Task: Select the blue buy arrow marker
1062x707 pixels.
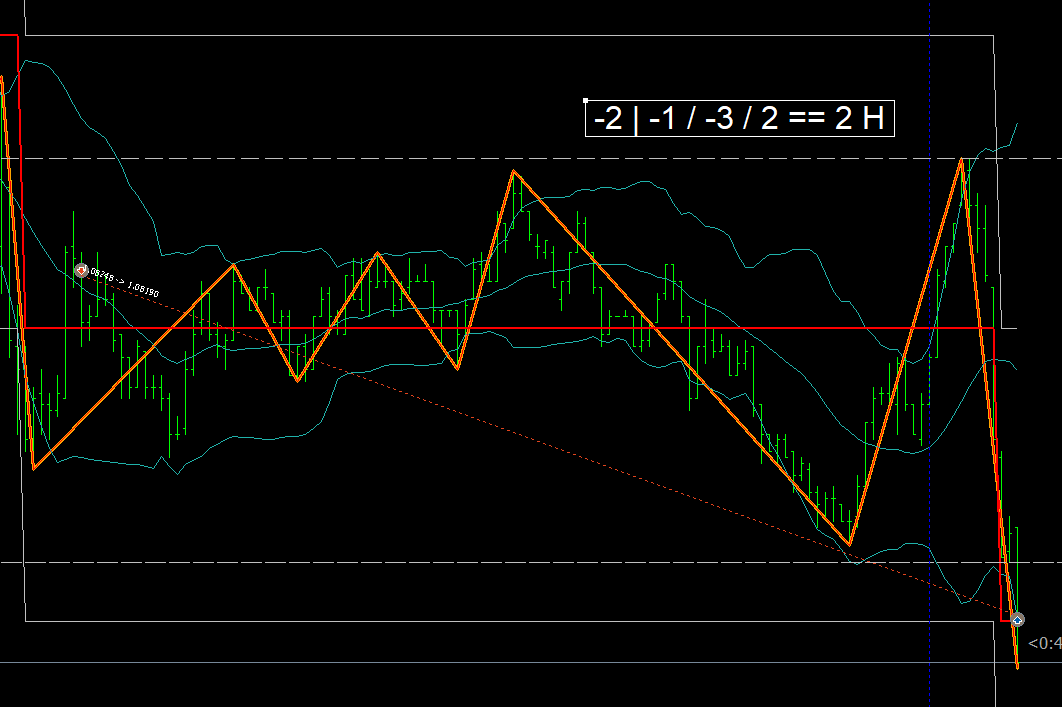Action: pyautogui.click(x=1017, y=620)
